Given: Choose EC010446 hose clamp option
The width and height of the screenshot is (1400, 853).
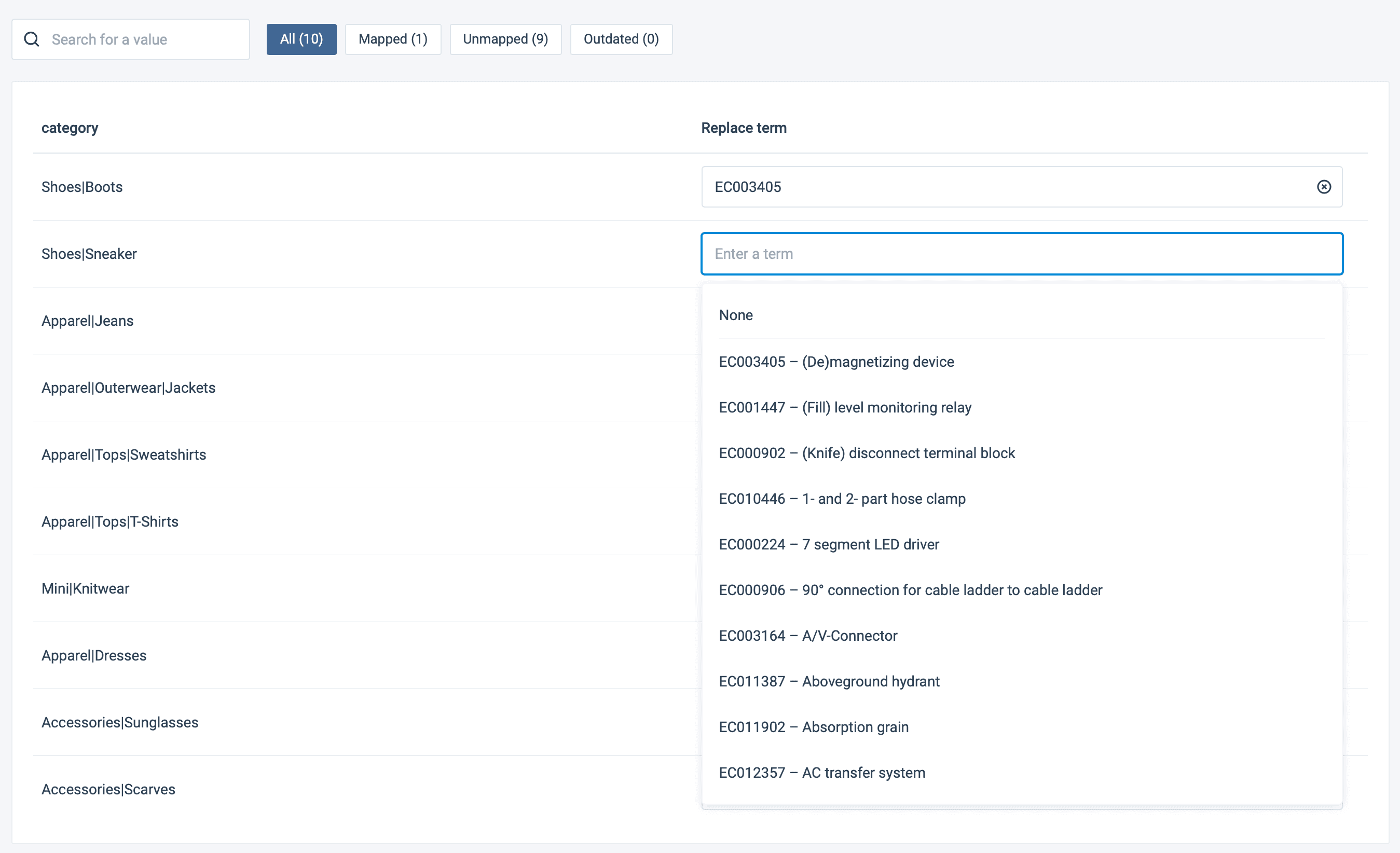Looking at the screenshot, I should pos(842,499).
